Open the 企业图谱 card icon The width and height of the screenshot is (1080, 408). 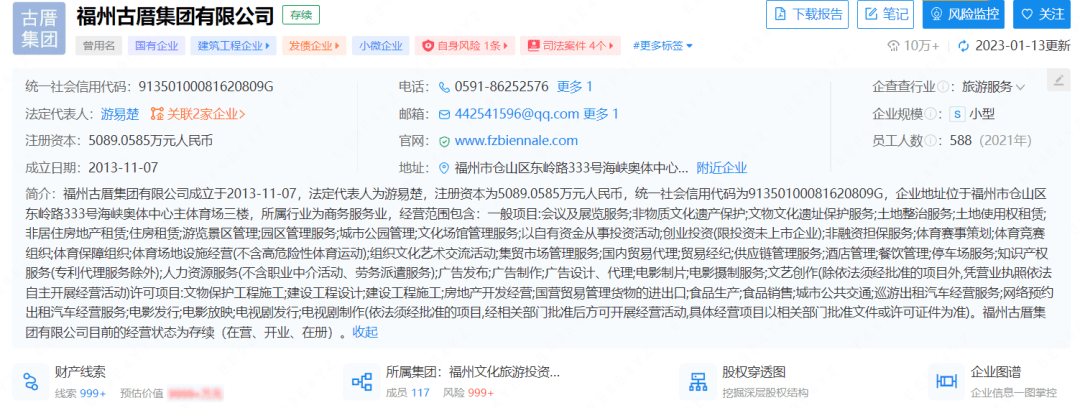[946, 381]
